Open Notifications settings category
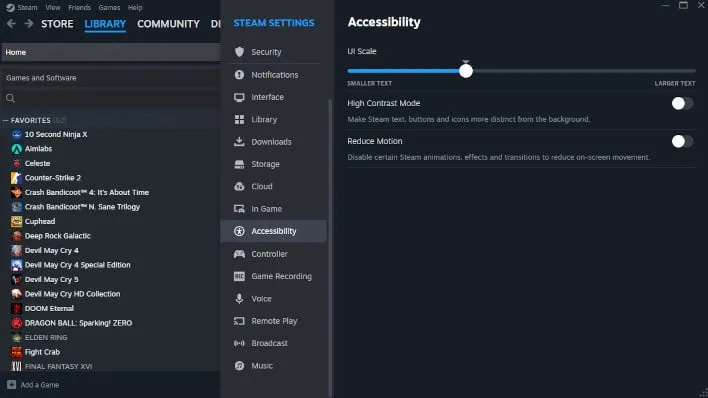Viewport: 708px width, 398px height. [x=274, y=75]
